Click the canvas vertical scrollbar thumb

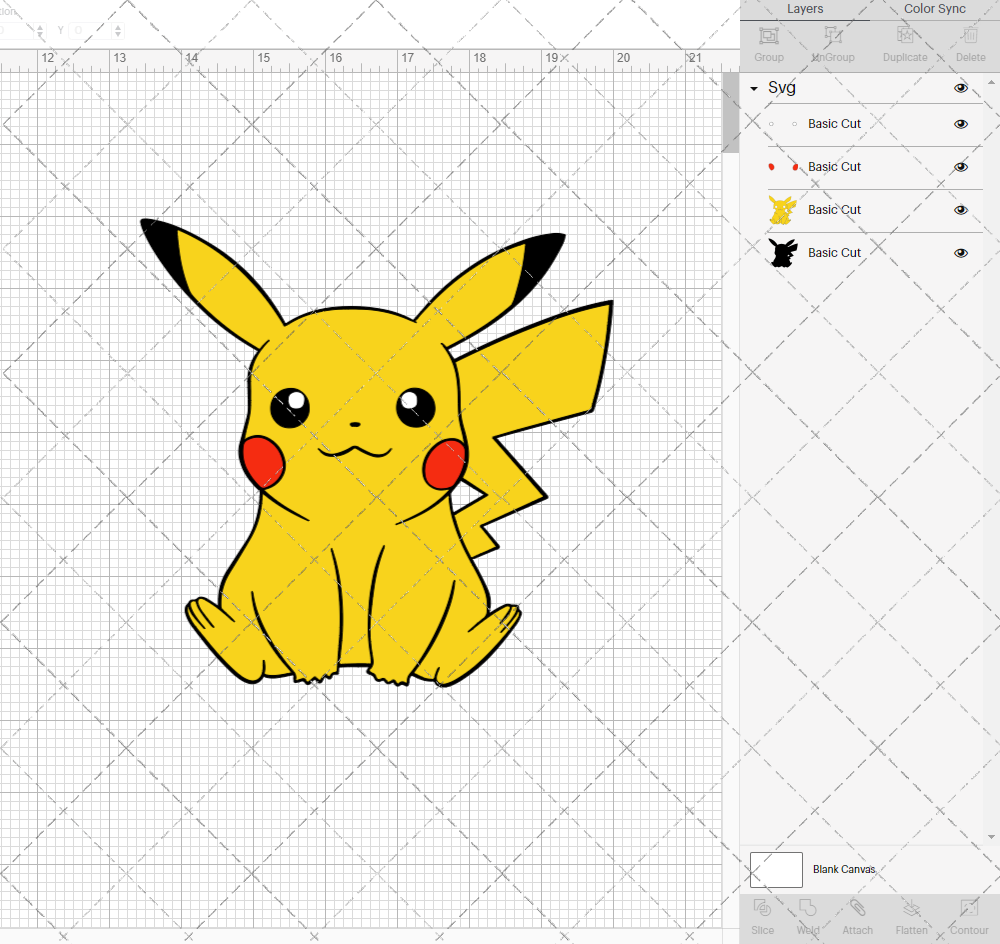click(730, 112)
